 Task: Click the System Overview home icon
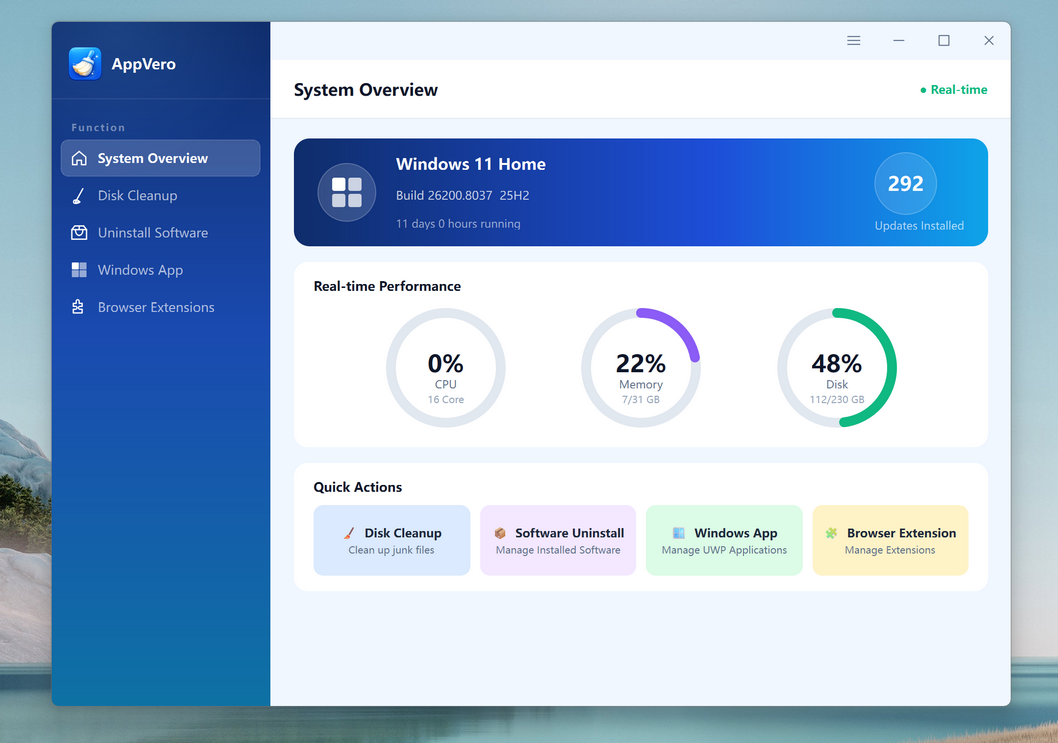click(79, 158)
